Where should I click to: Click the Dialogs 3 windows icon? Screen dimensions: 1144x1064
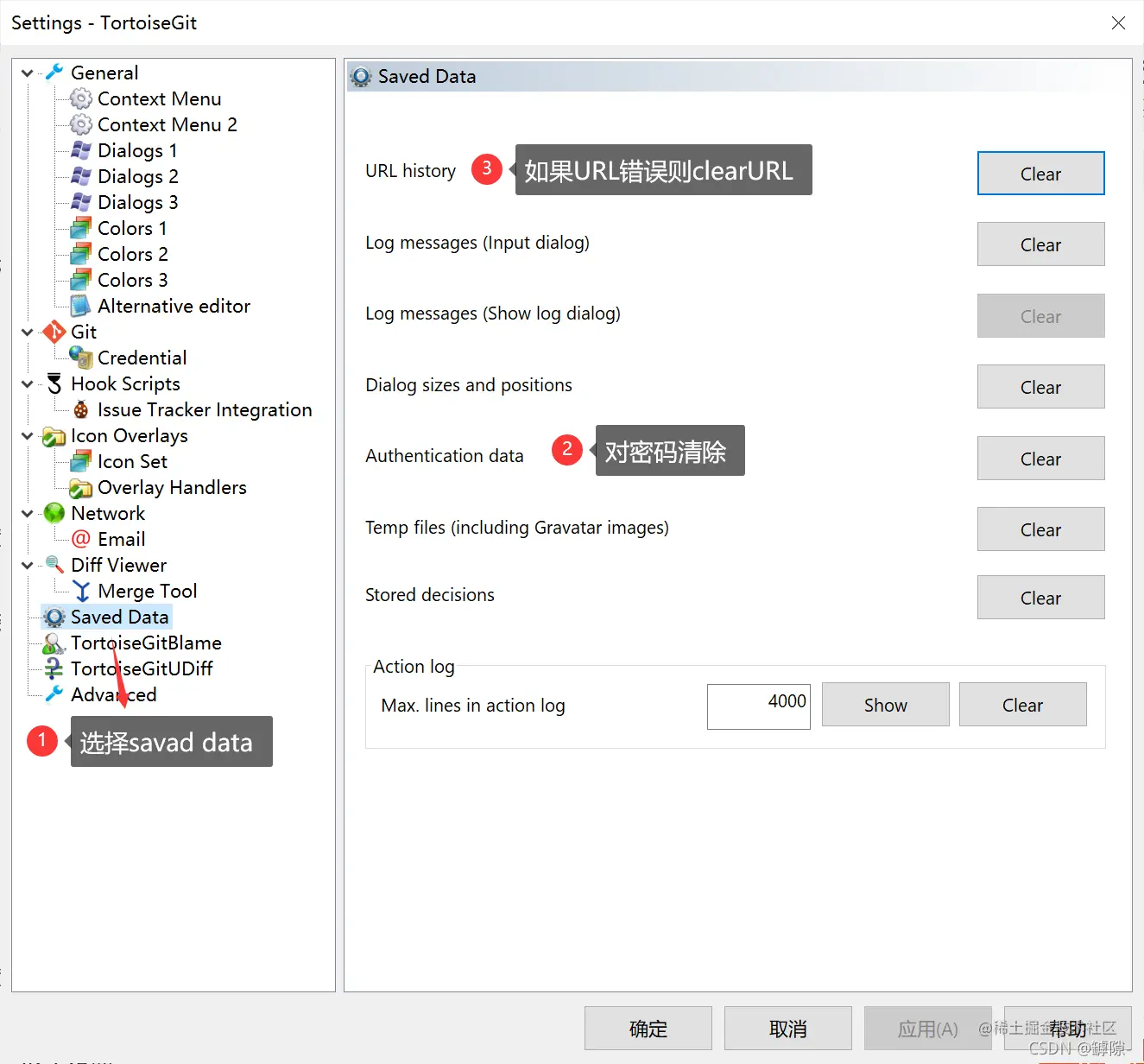[81, 202]
